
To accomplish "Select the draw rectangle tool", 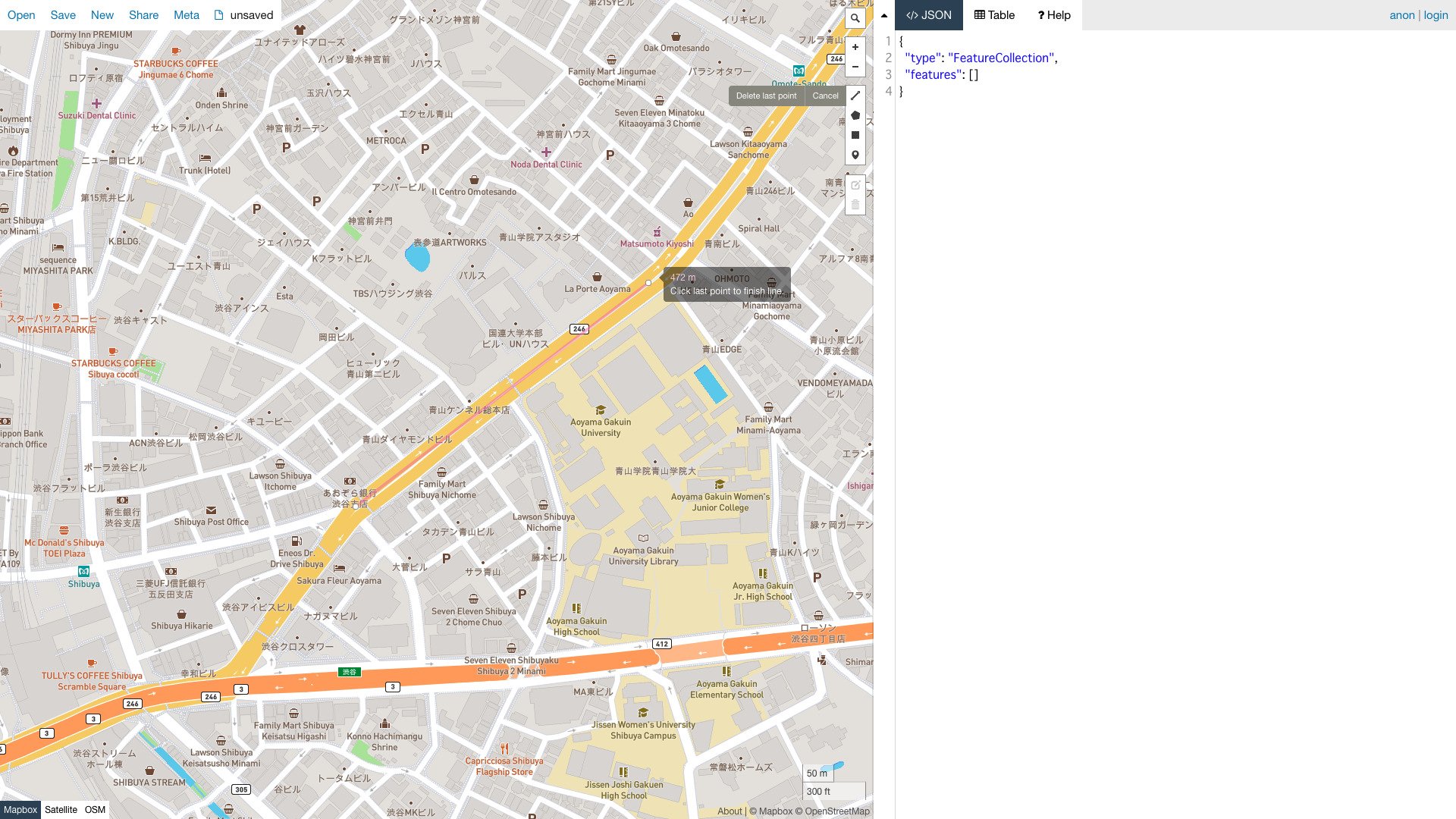I will 855,135.
